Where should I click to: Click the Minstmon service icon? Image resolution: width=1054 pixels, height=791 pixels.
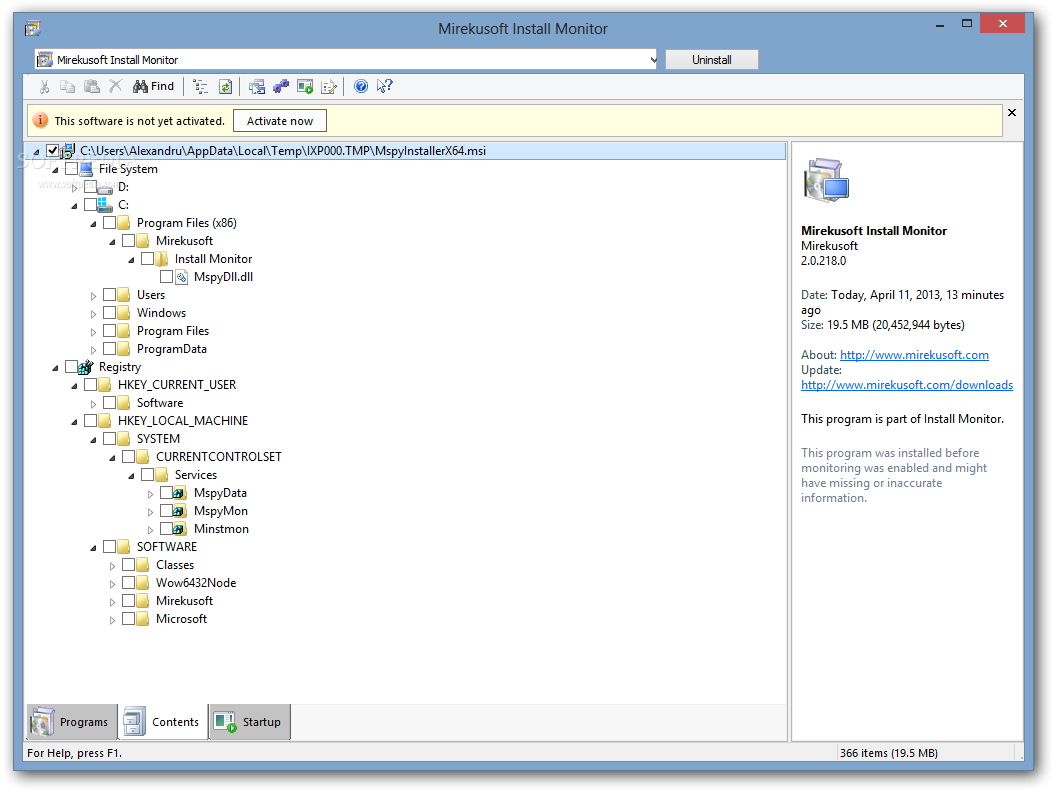[179, 530]
